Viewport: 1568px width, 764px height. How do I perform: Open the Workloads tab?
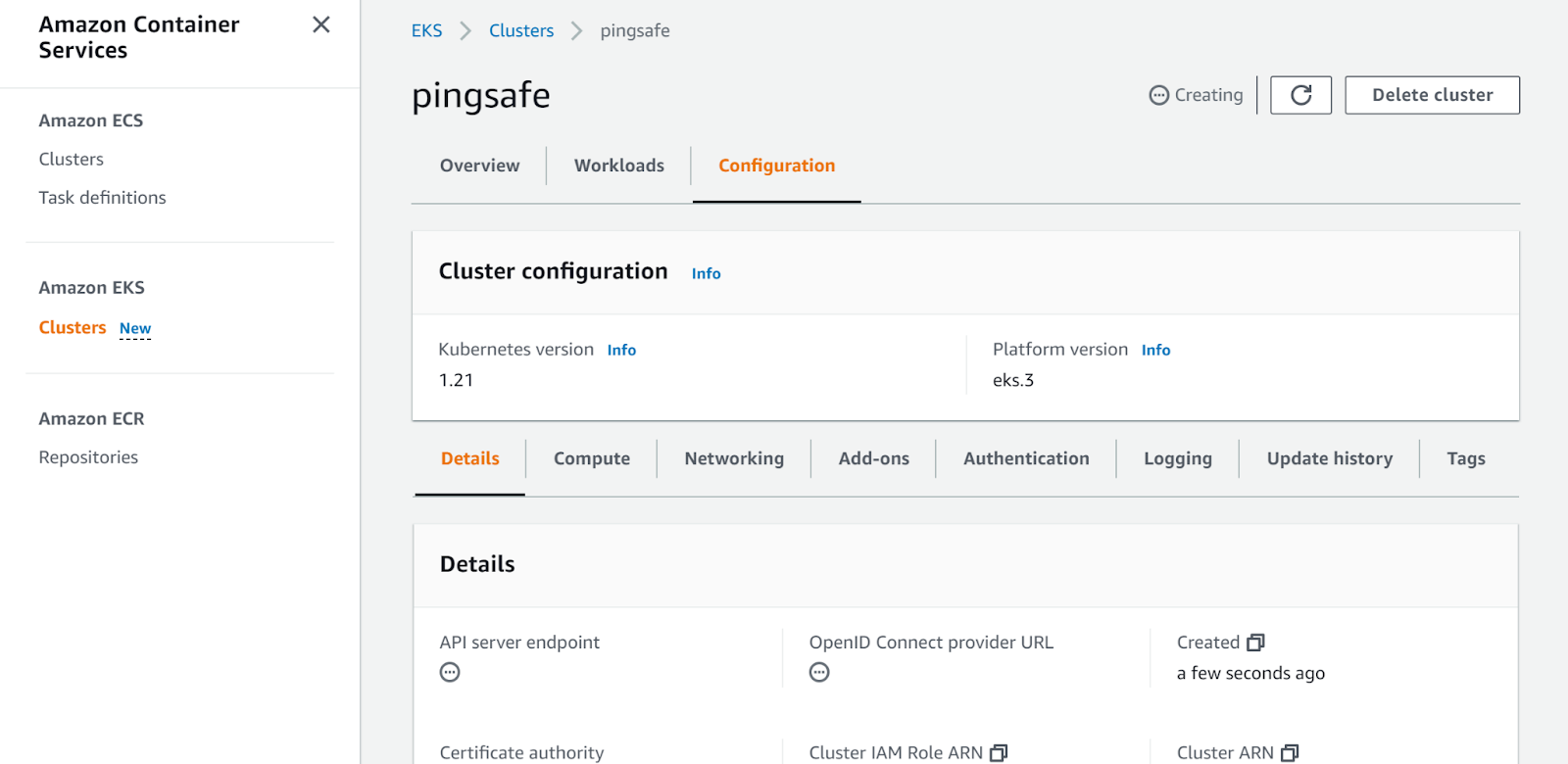click(618, 166)
